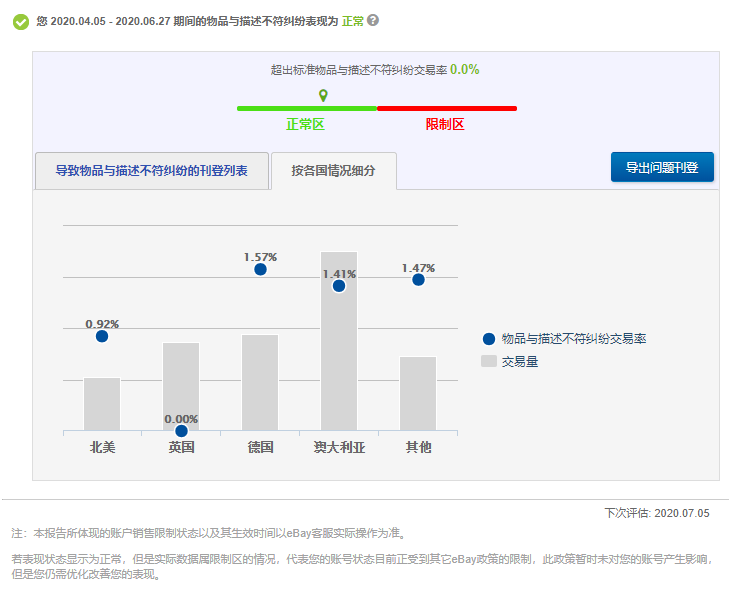Viewport: 729px width, 594px height.
Task: Open the 导致物品与描述不符纠纷的刊登列表 tab
Action: point(152,171)
